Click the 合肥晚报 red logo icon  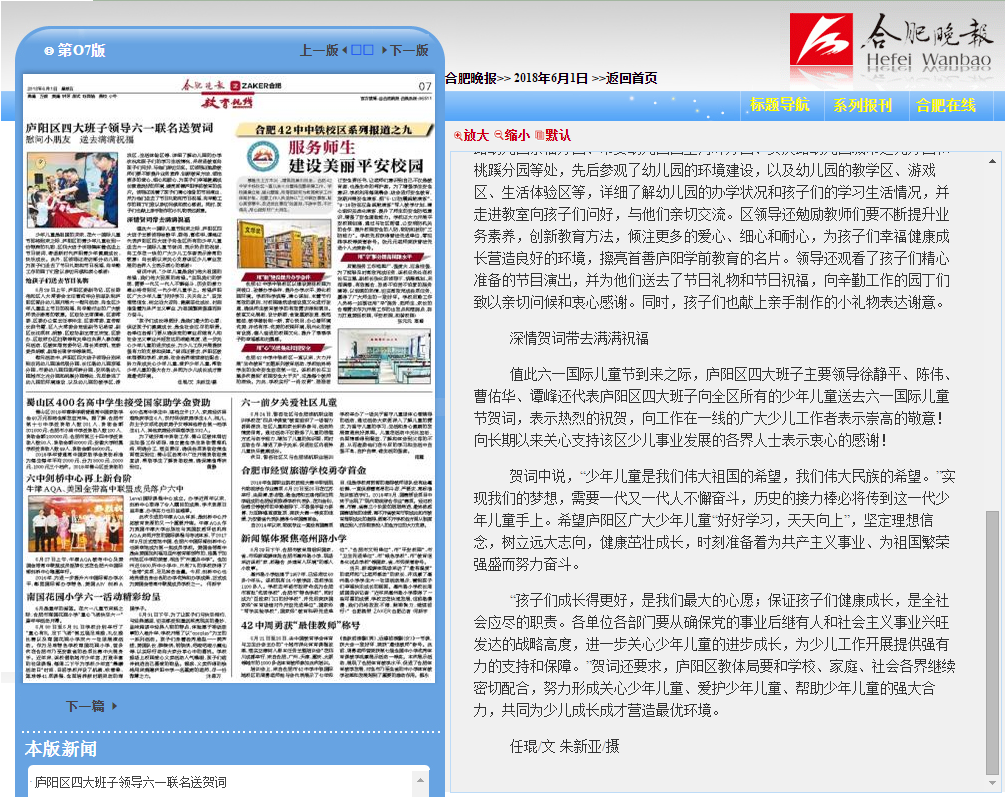(820, 40)
